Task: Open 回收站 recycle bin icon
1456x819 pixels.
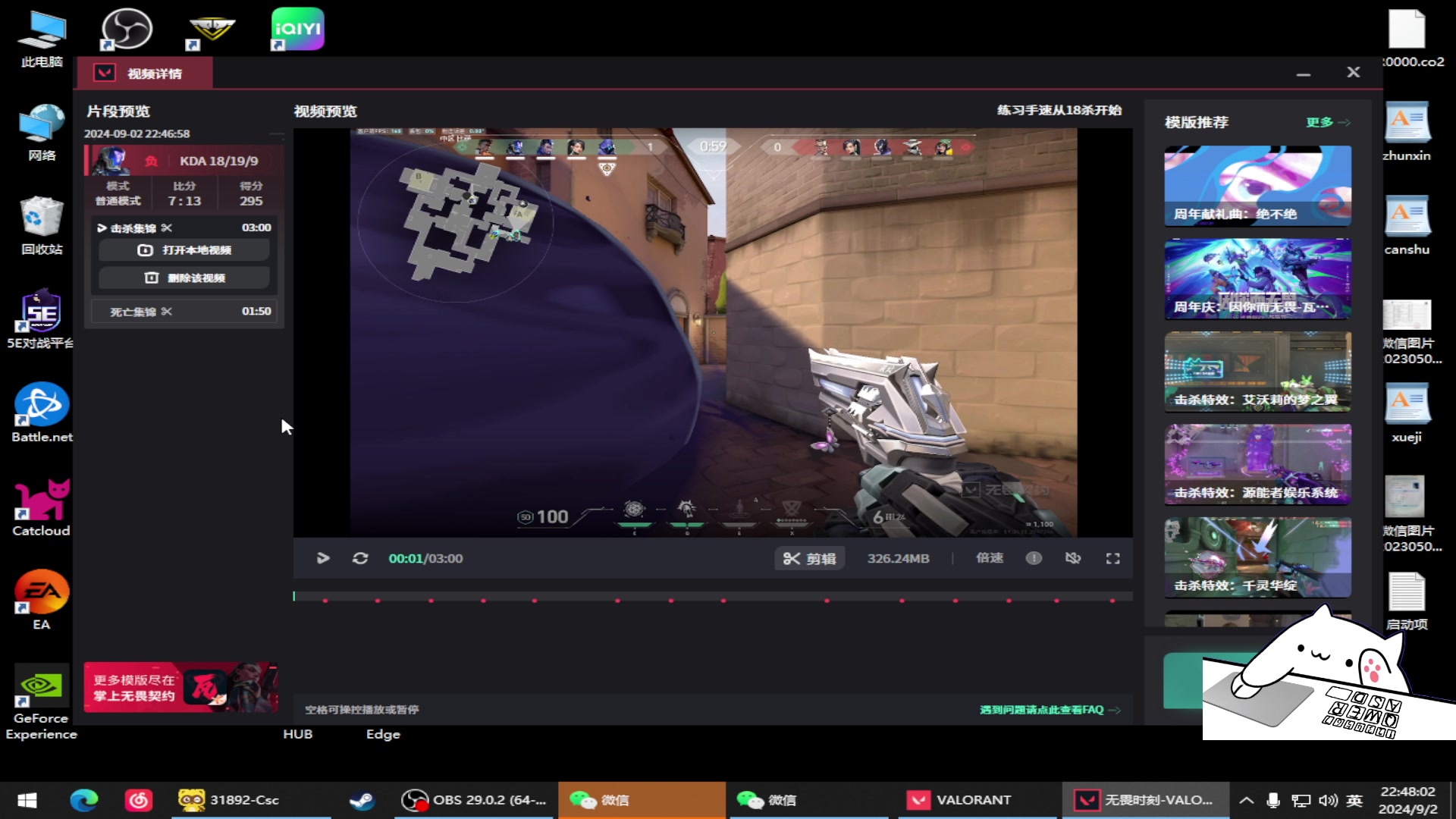Action: (42, 226)
